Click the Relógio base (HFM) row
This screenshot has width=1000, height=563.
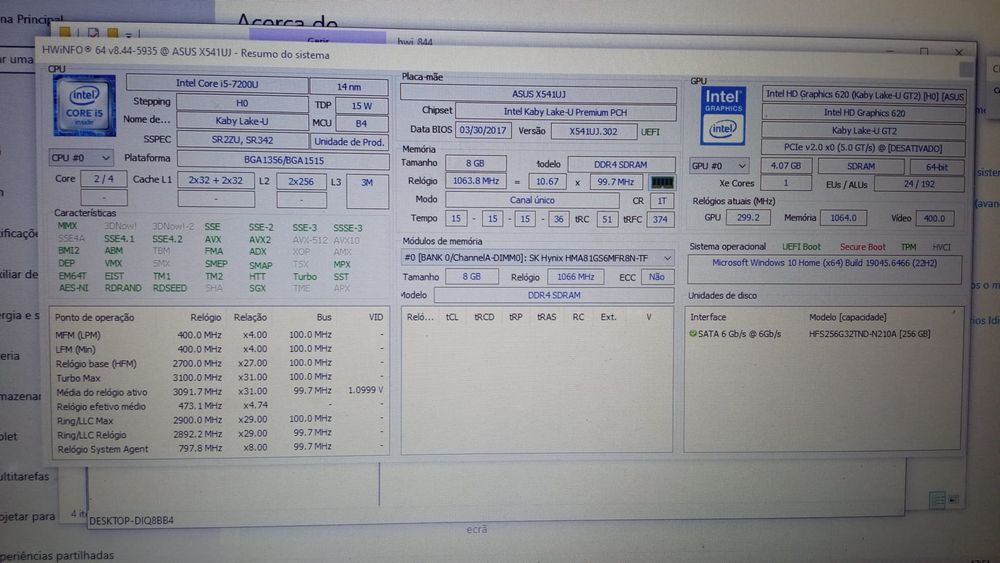219,363
